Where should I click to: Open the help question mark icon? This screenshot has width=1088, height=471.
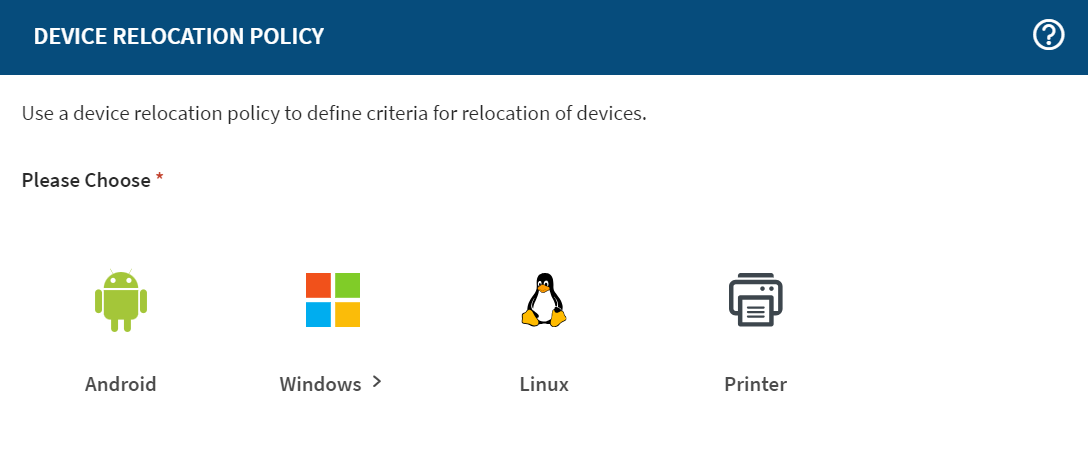1048,37
